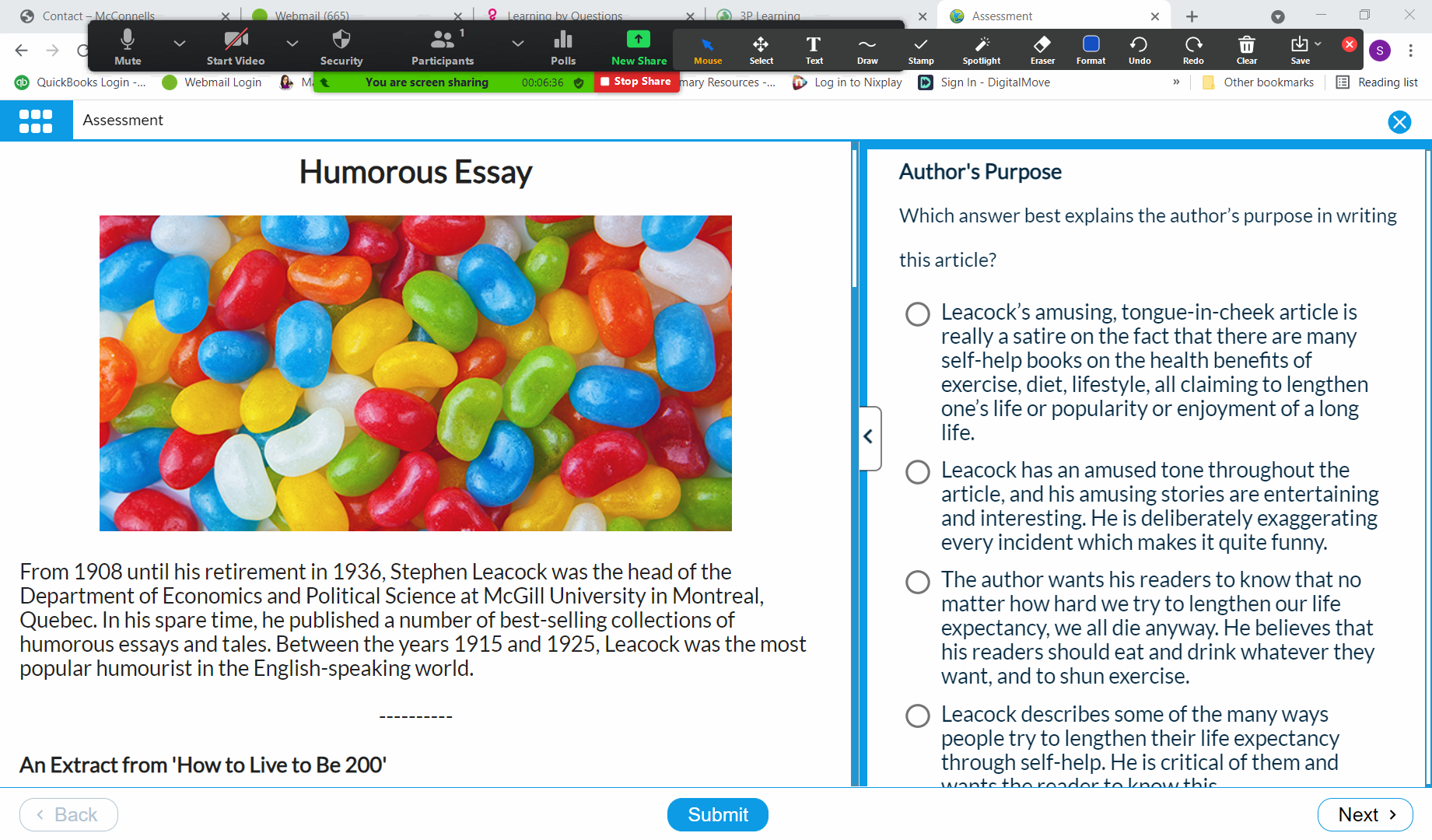This screenshot has width=1432, height=840.
Task: Choose the 'amused tone throughout' answer option
Action: 918,472
